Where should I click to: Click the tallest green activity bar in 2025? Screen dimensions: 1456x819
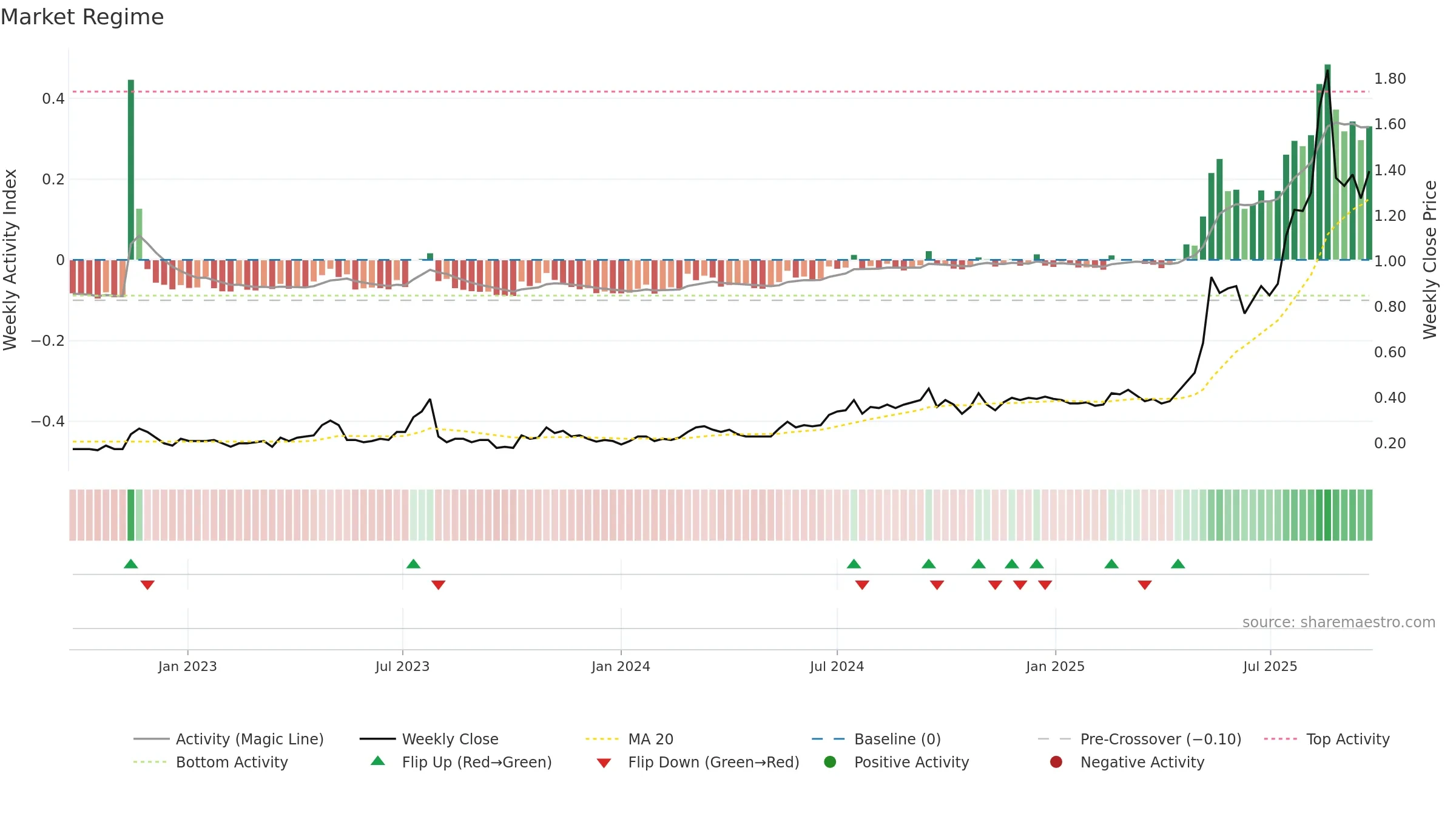1327,162
